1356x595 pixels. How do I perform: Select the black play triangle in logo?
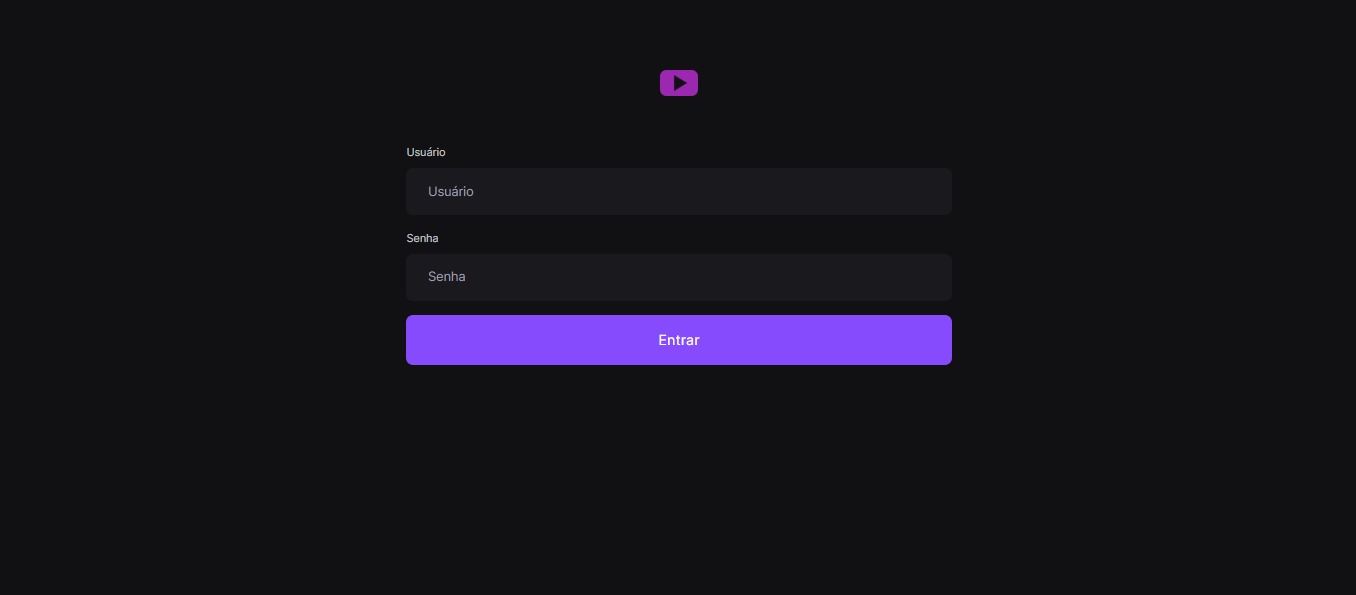tap(680, 83)
